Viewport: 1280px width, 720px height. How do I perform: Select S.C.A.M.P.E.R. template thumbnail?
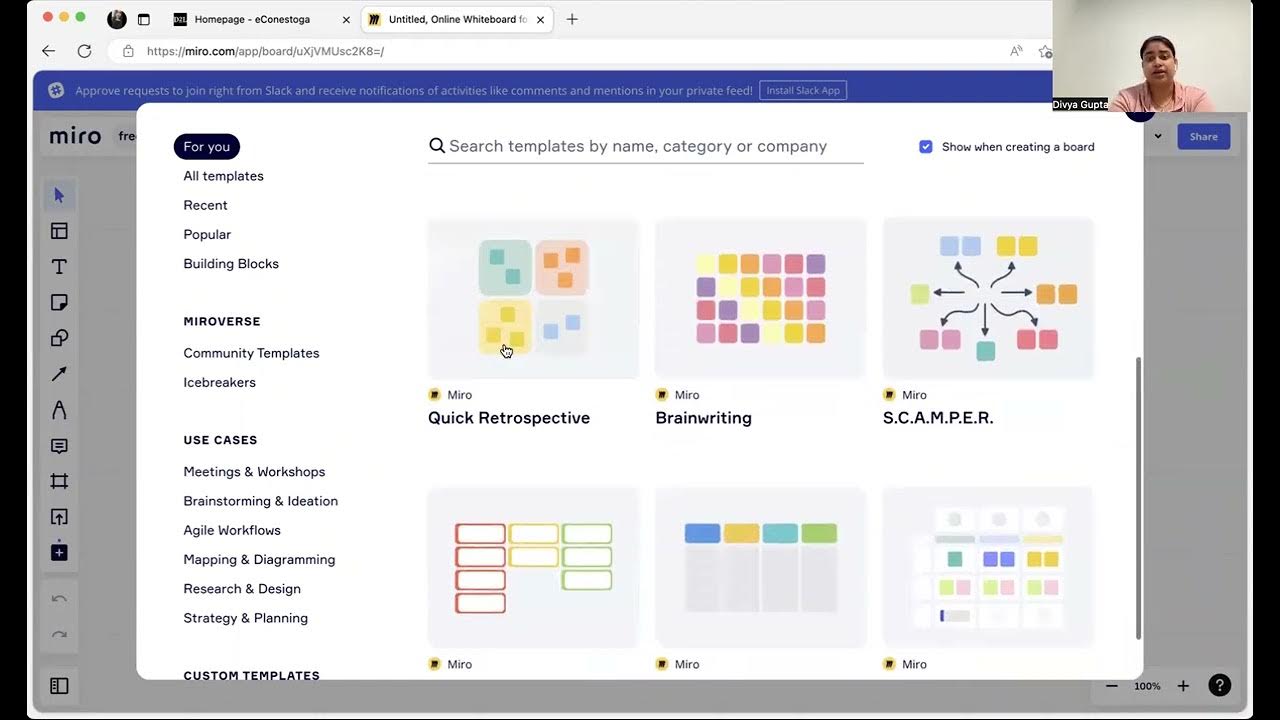[988, 298]
